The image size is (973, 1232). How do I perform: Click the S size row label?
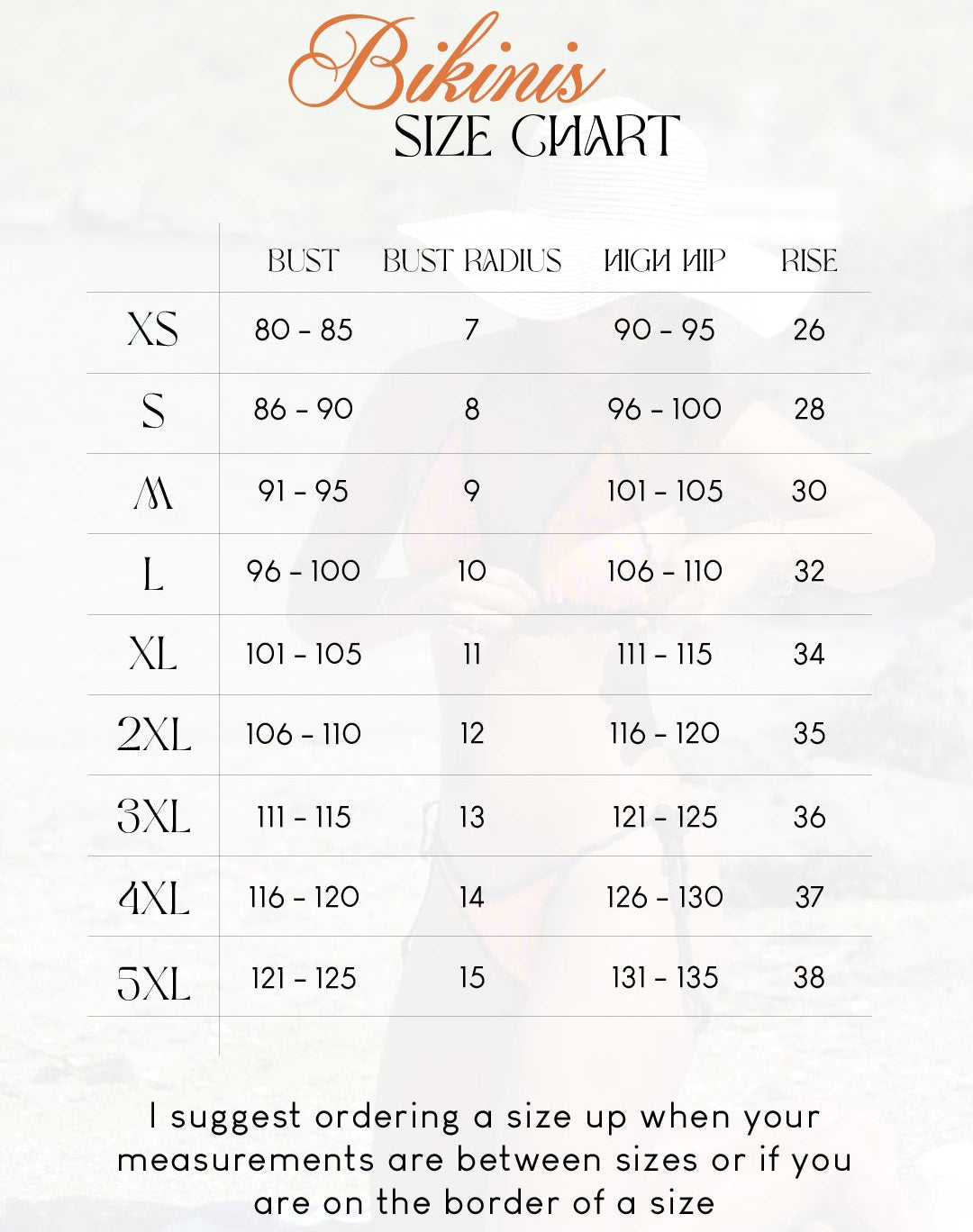pyautogui.click(x=153, y=411)
